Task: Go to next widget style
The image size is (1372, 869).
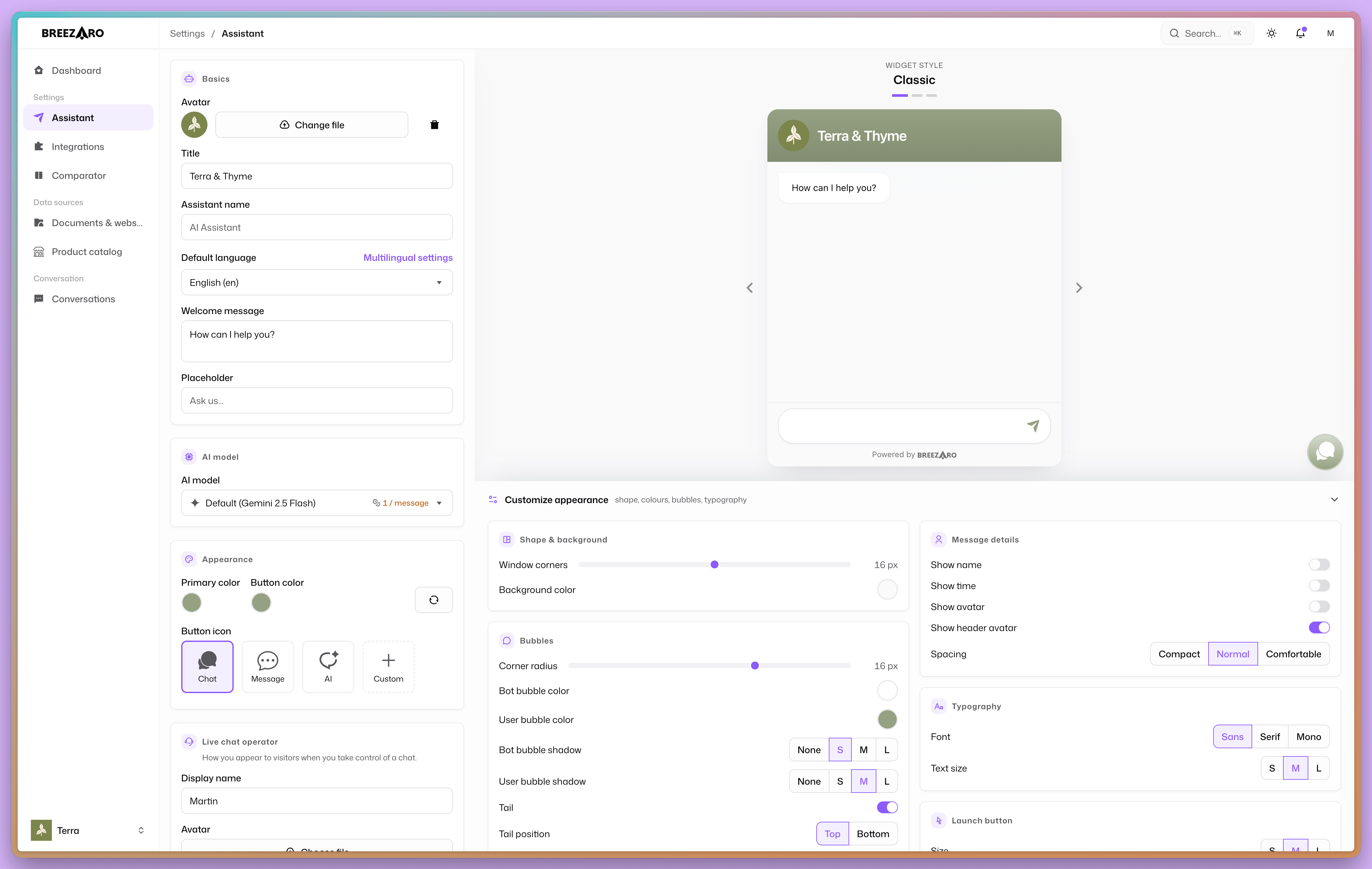Action: click(x=1079, y=288)
